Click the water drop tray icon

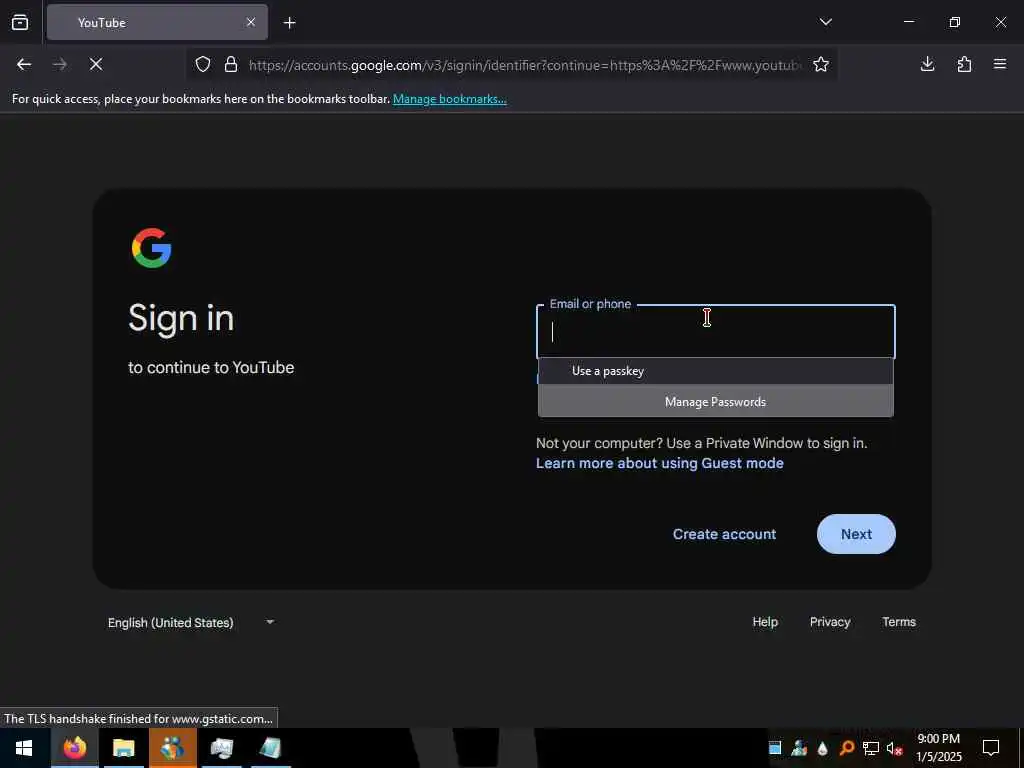(823, 748)
